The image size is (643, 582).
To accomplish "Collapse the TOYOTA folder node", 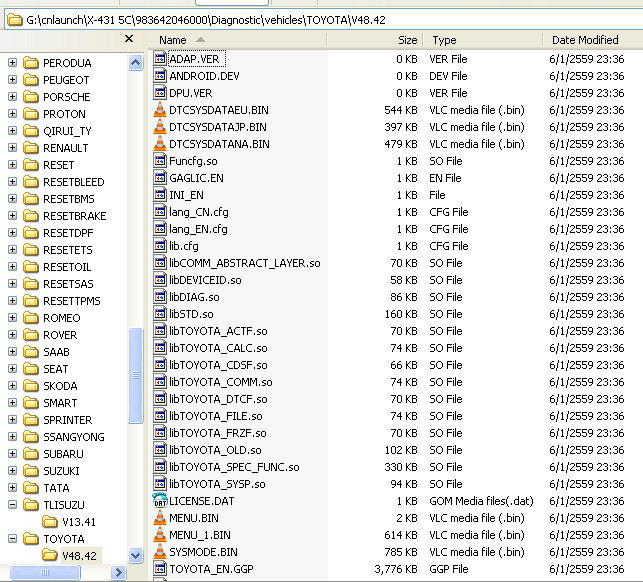I will [x=13, y=539].
